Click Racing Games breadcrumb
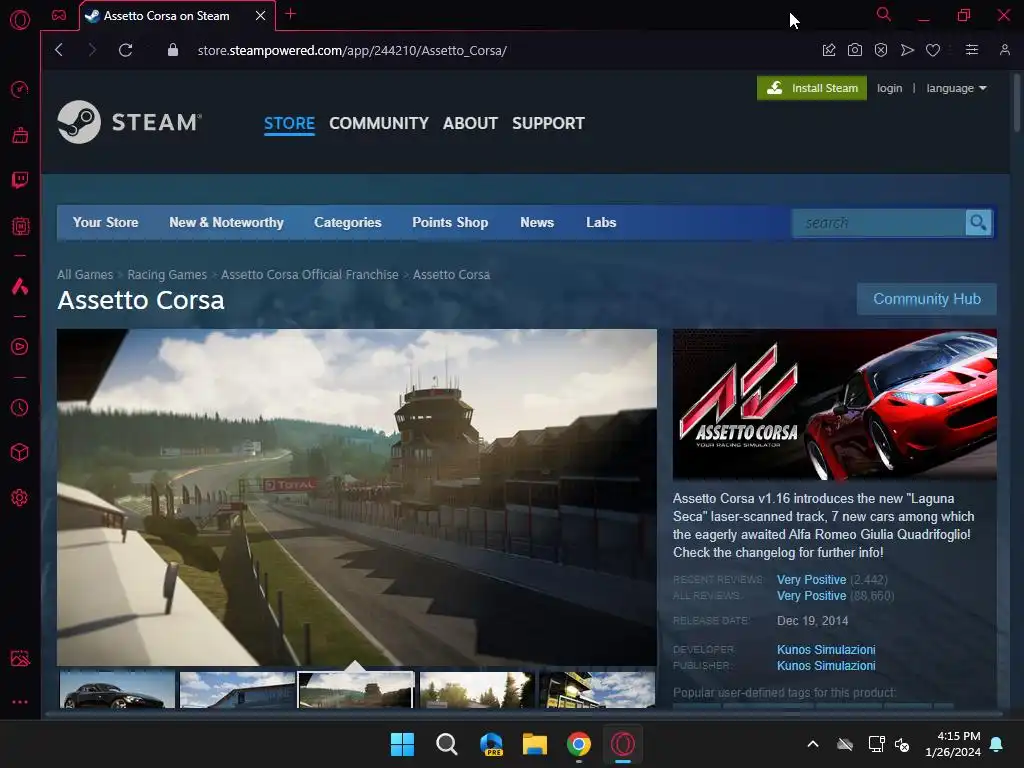Image resolution: width=1024 pixels, height=768 pixels. [x=167, y=275]
